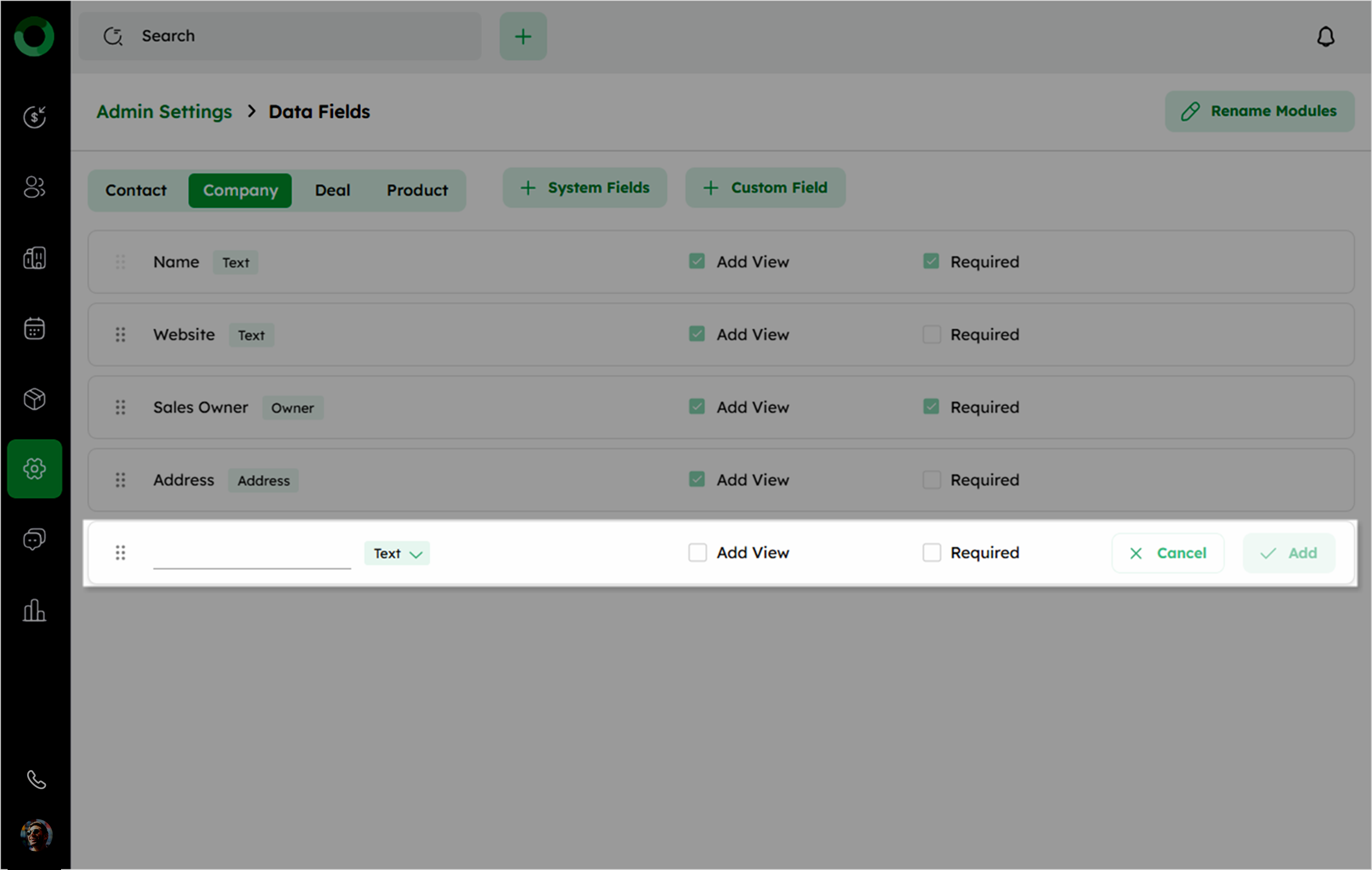The image size is (1372, 870).
Task: Select the Contact tab
Action: tap(136, 190)
